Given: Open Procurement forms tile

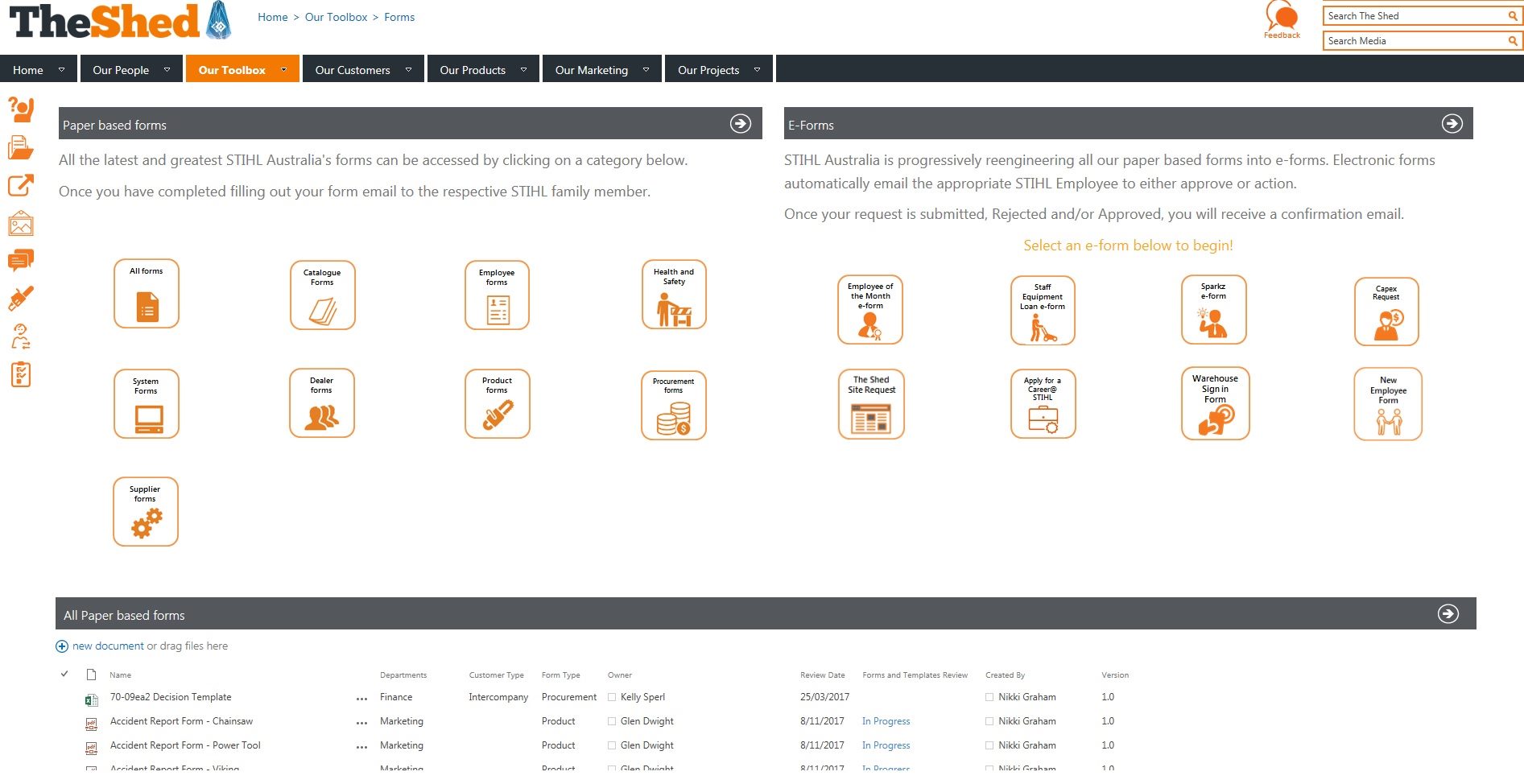Looking at the screenshot, I should click(674, 405).
